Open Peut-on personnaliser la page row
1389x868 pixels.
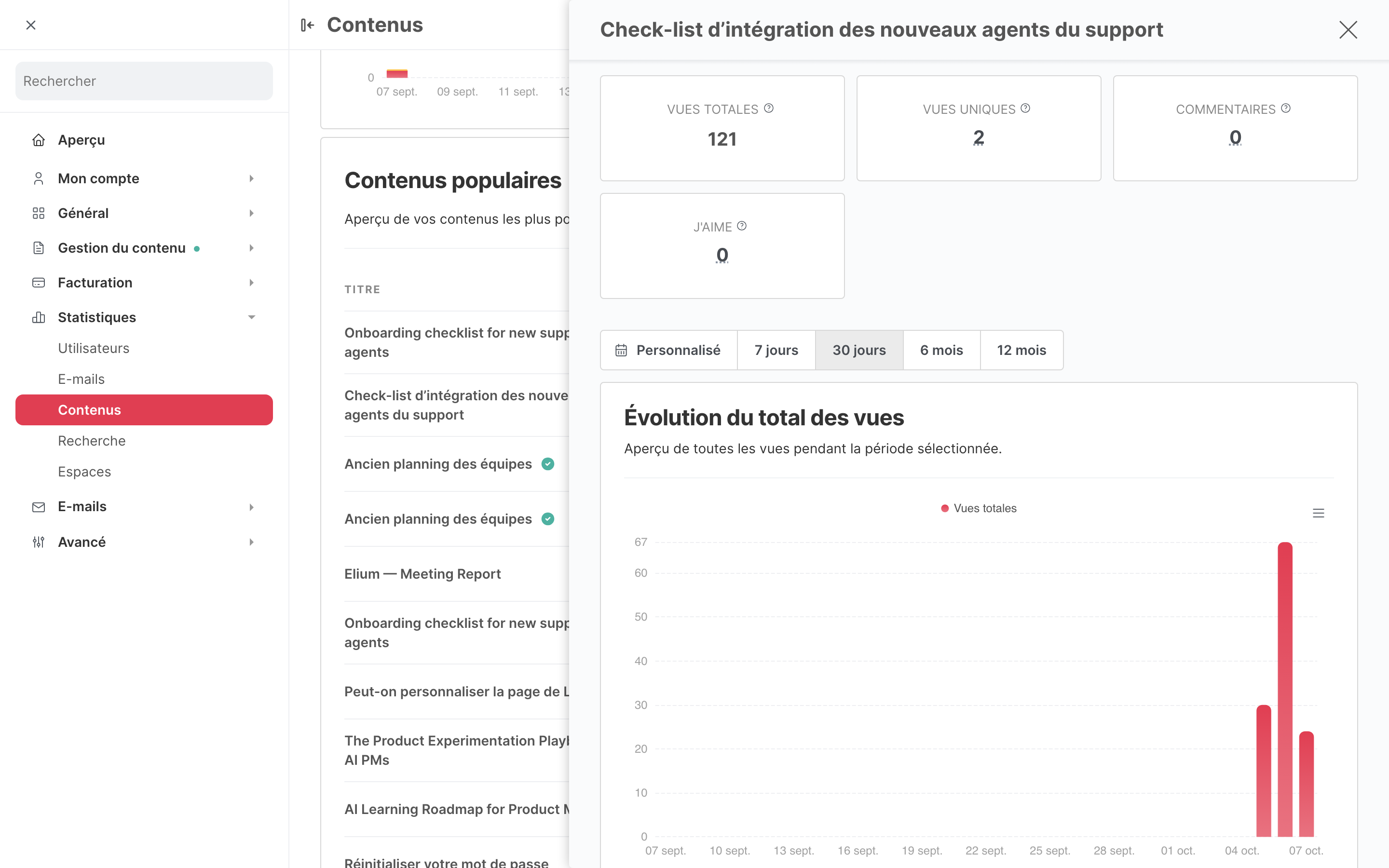click(457, 692)
